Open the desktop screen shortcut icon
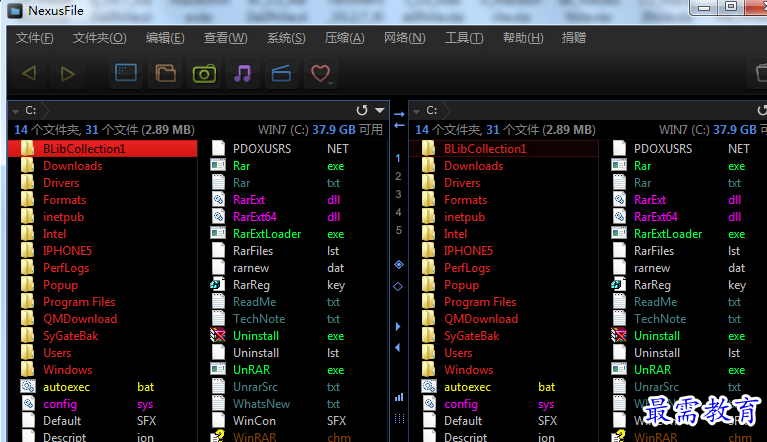 [x=126, y=73]
